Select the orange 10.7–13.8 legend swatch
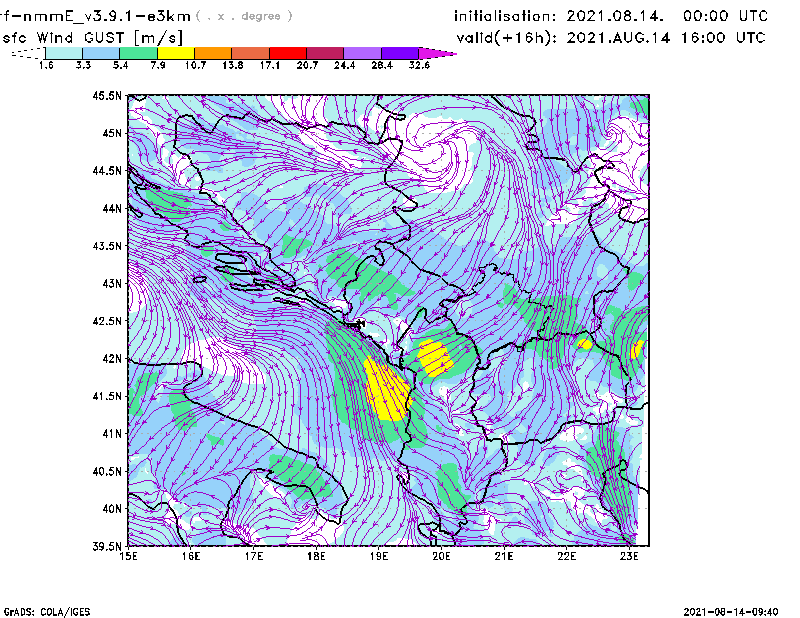The height and width of the screenshot is (618, 800). point(213,53)
